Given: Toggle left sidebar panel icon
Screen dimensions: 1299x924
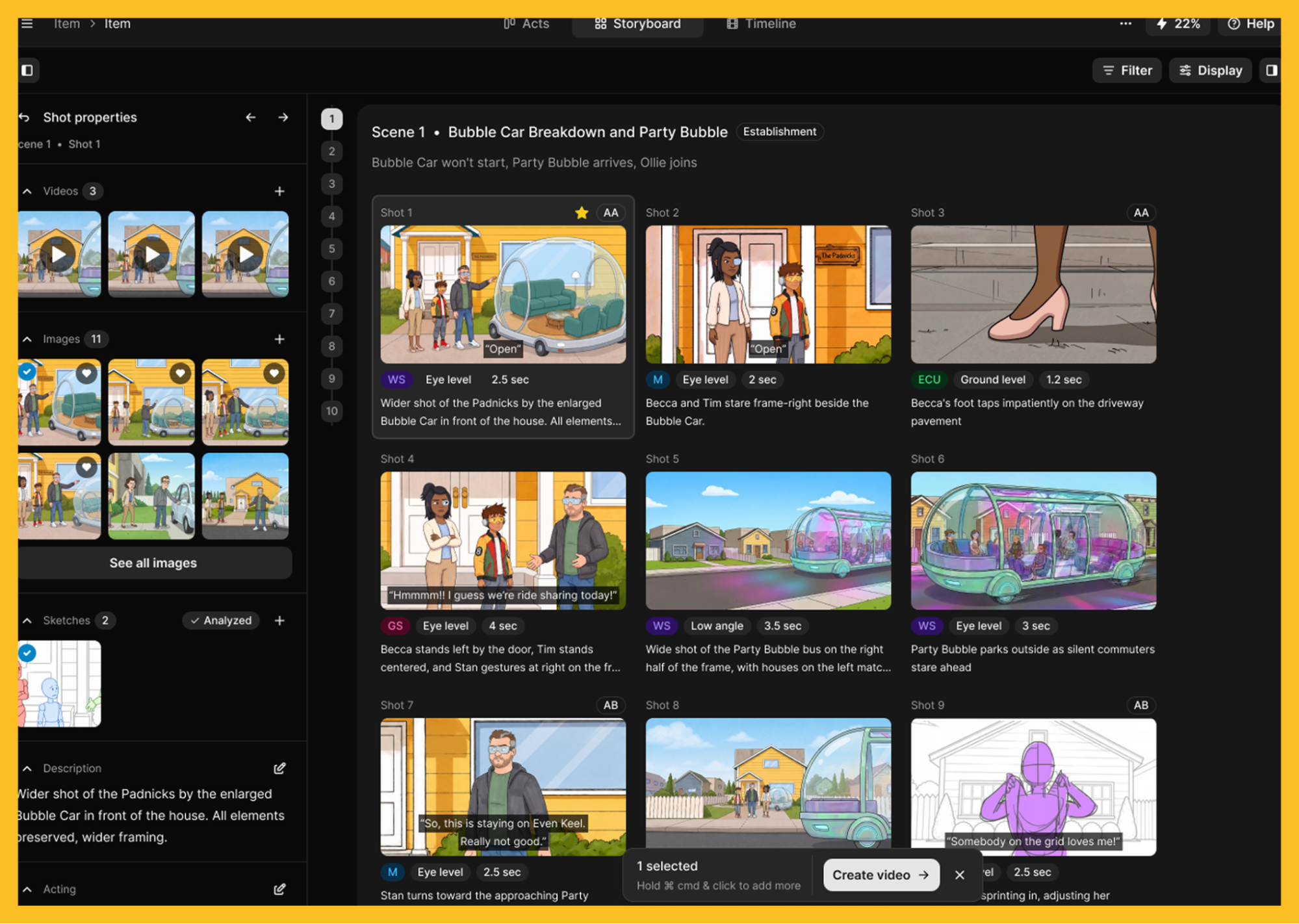Looking at the screenshot, I should point(27,70).
